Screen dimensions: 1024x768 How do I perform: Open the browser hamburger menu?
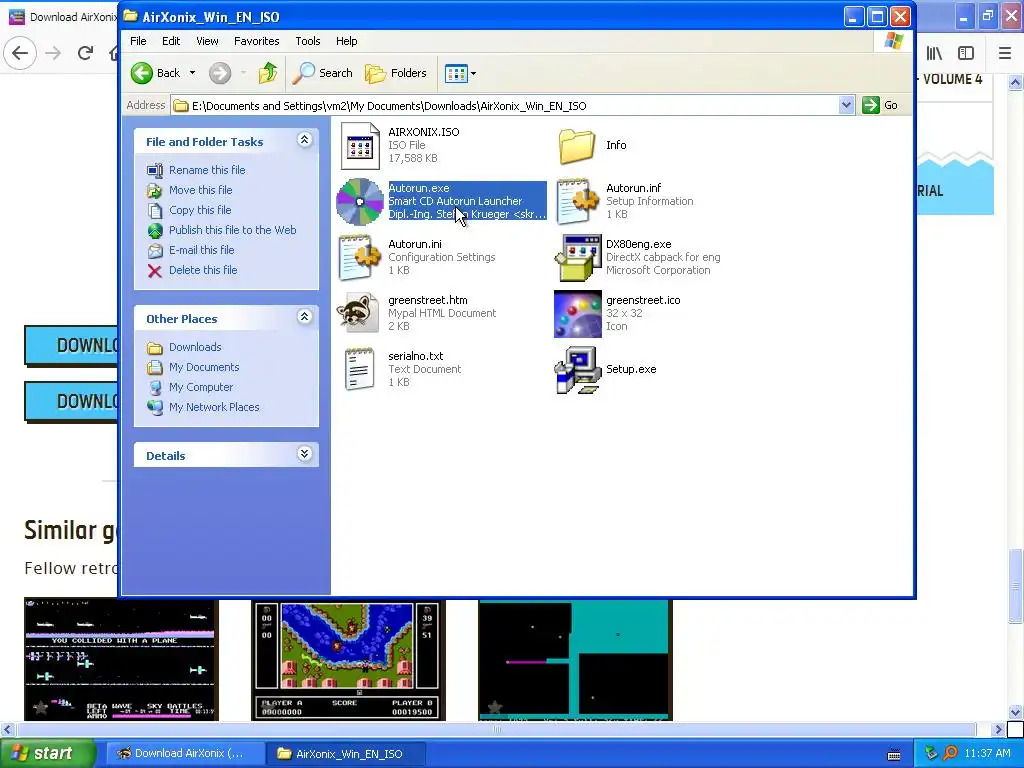coord(1005,53)
